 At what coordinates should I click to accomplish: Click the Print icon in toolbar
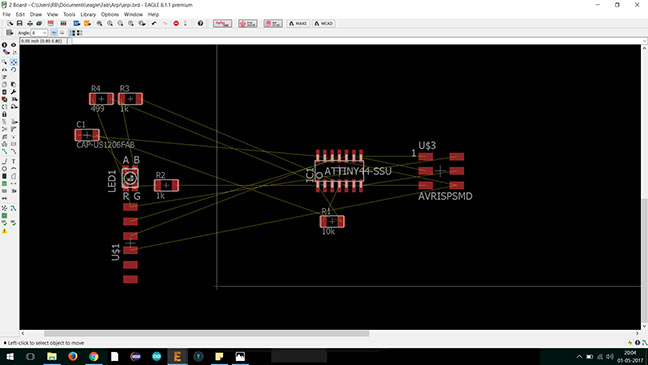pyautogui.click(x=30, y=24)
